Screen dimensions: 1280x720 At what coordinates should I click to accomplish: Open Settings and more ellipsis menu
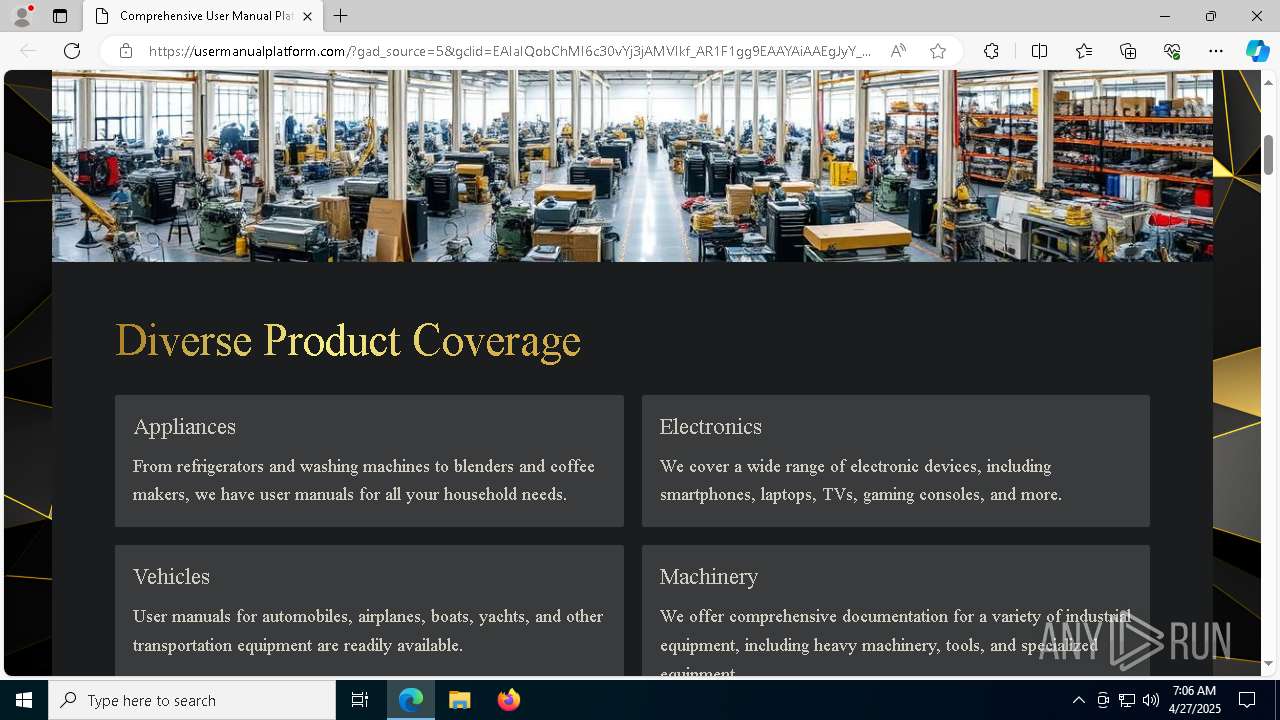(1216, 51)
